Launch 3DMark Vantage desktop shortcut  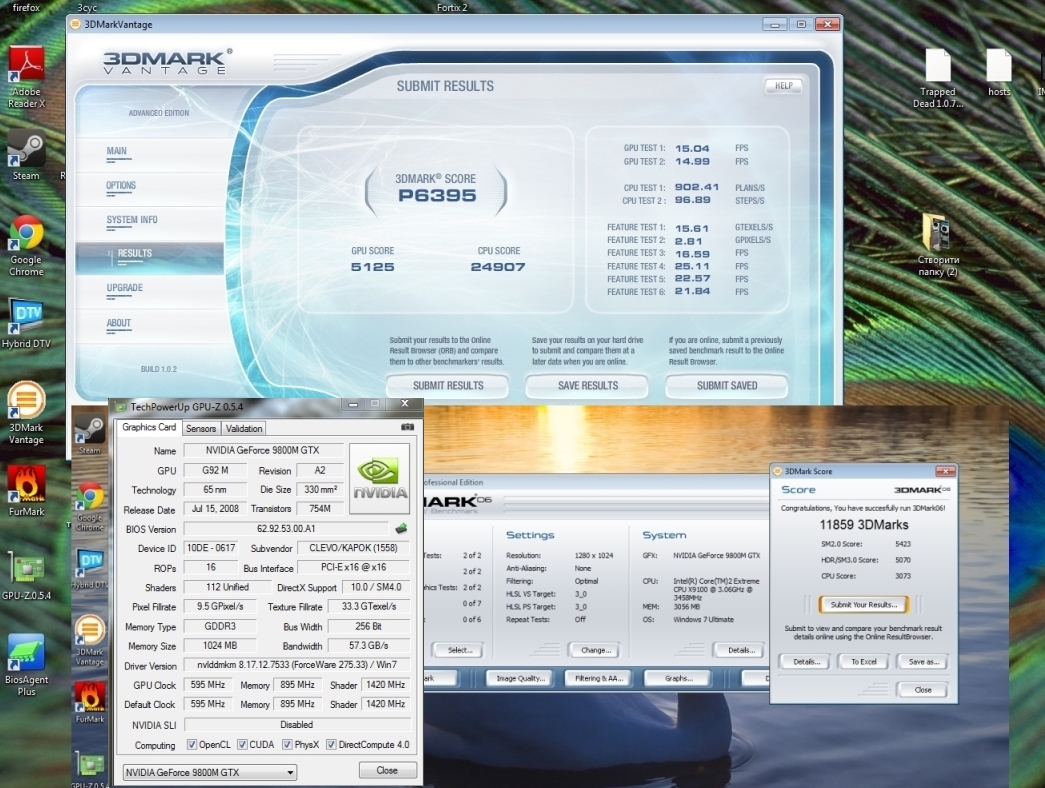tap(26, 413)
